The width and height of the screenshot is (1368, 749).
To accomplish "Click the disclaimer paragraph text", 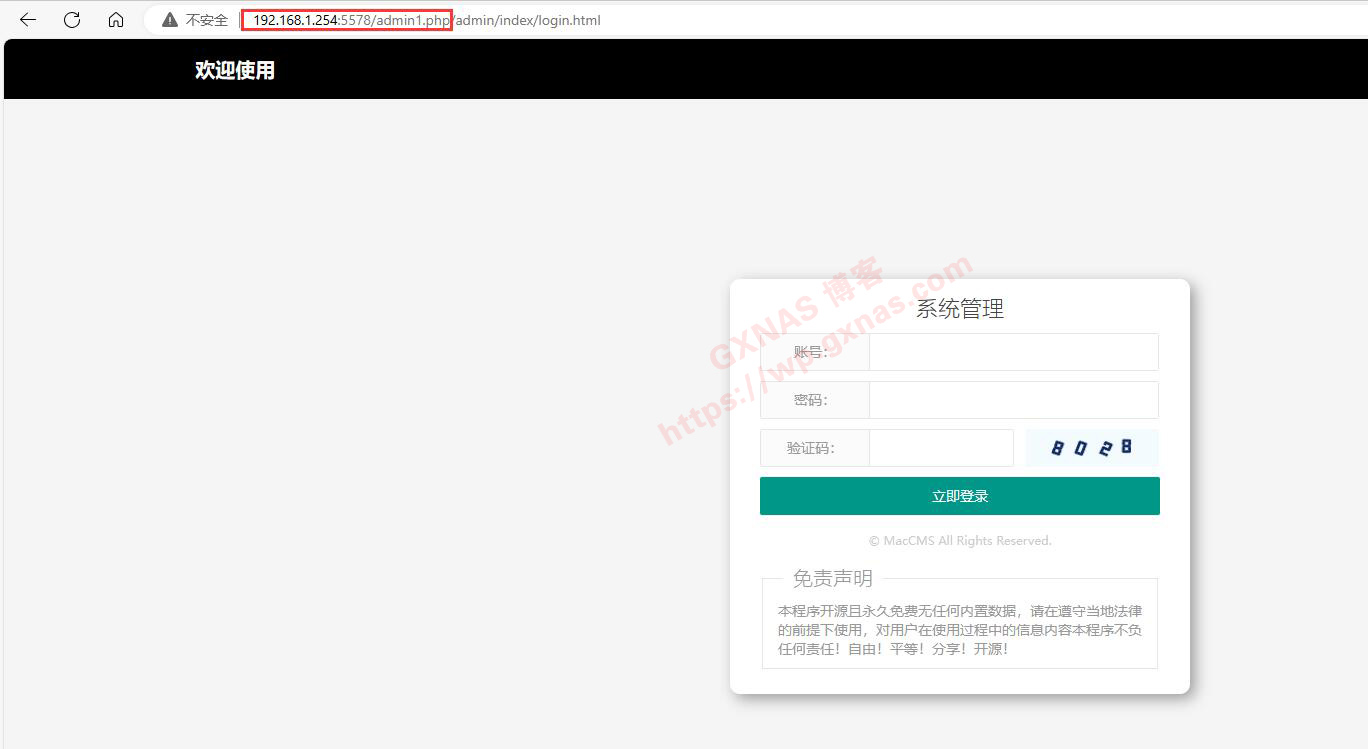I will pyautogui.click(x=959, y=629).
